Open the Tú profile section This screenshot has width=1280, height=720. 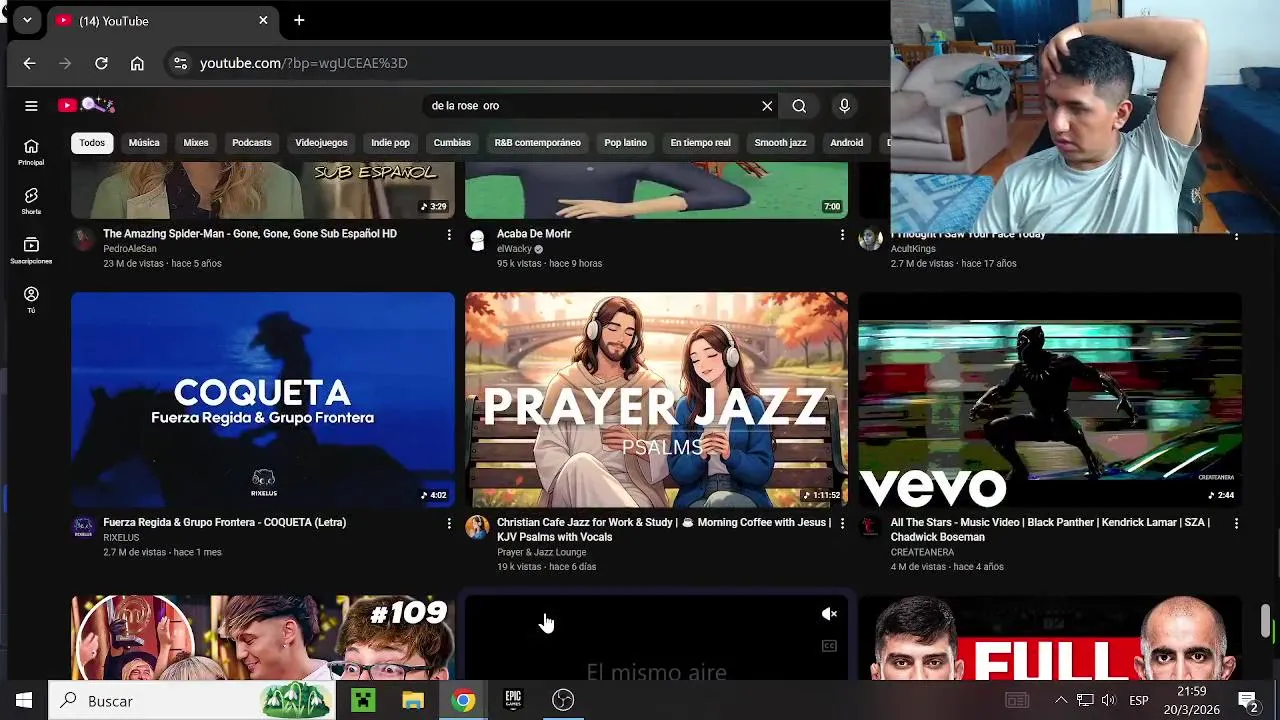point(31,300)
